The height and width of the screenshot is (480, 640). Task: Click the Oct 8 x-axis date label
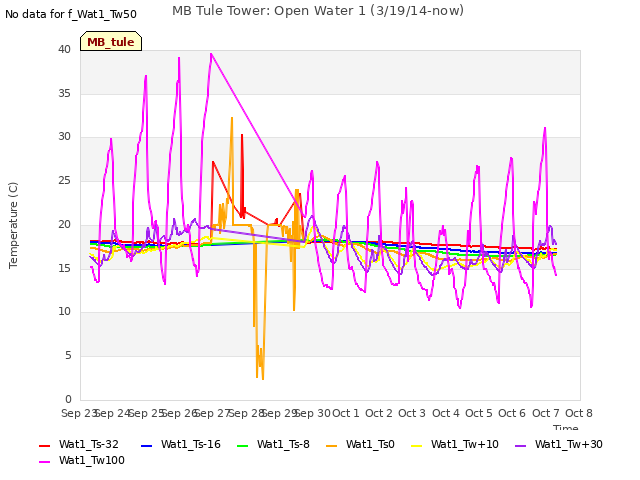[x=579, y=413]
